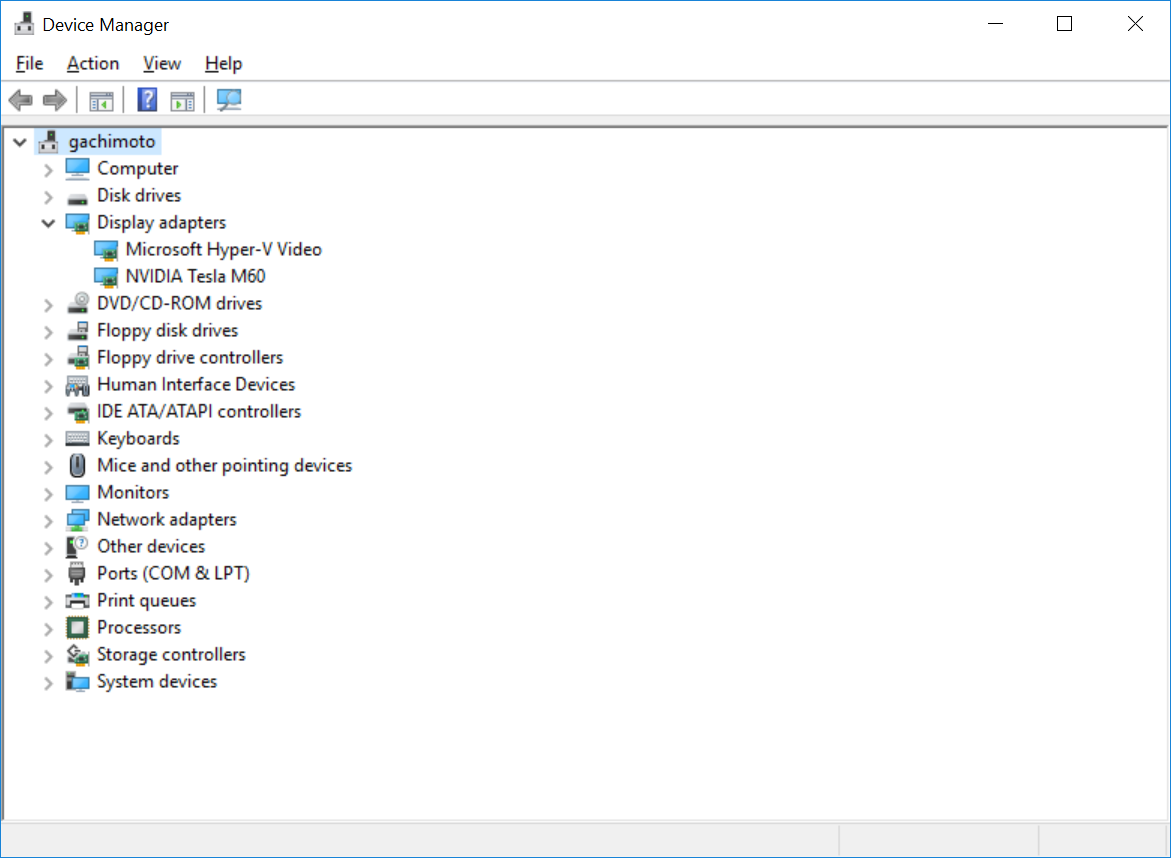Collapse the Display adapters category

tap(48, 223)
